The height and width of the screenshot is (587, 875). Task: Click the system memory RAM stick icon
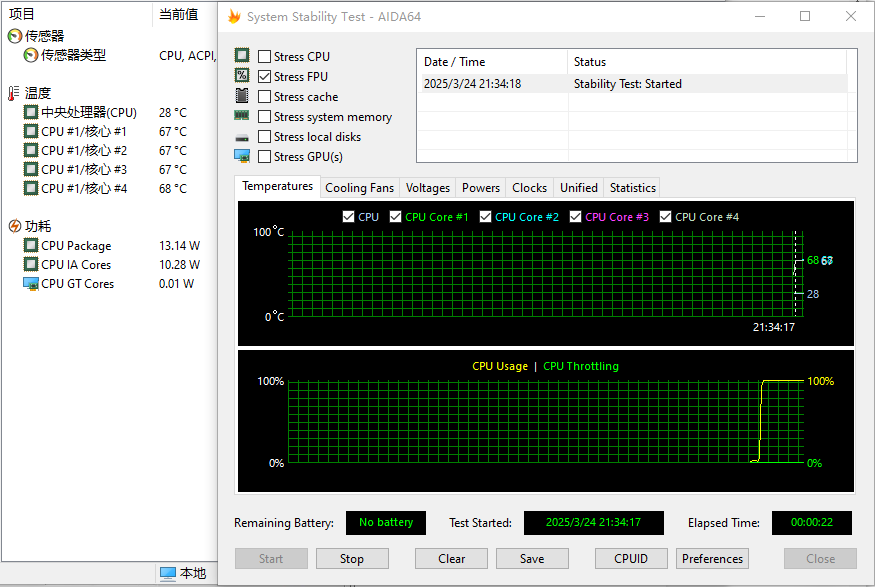pyautogui.click(x=240, y=116)
